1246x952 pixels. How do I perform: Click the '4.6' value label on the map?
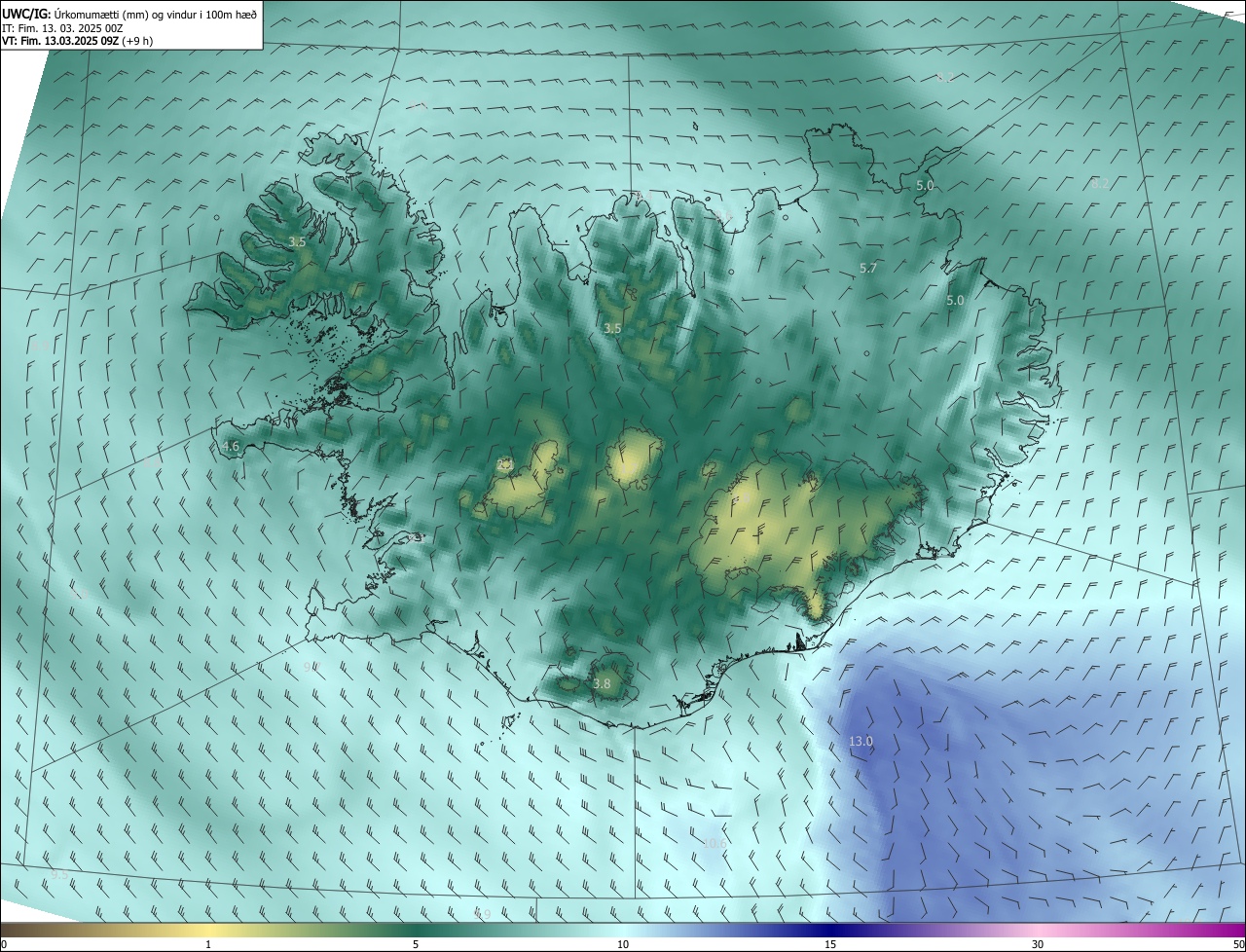tap(231, 447)
